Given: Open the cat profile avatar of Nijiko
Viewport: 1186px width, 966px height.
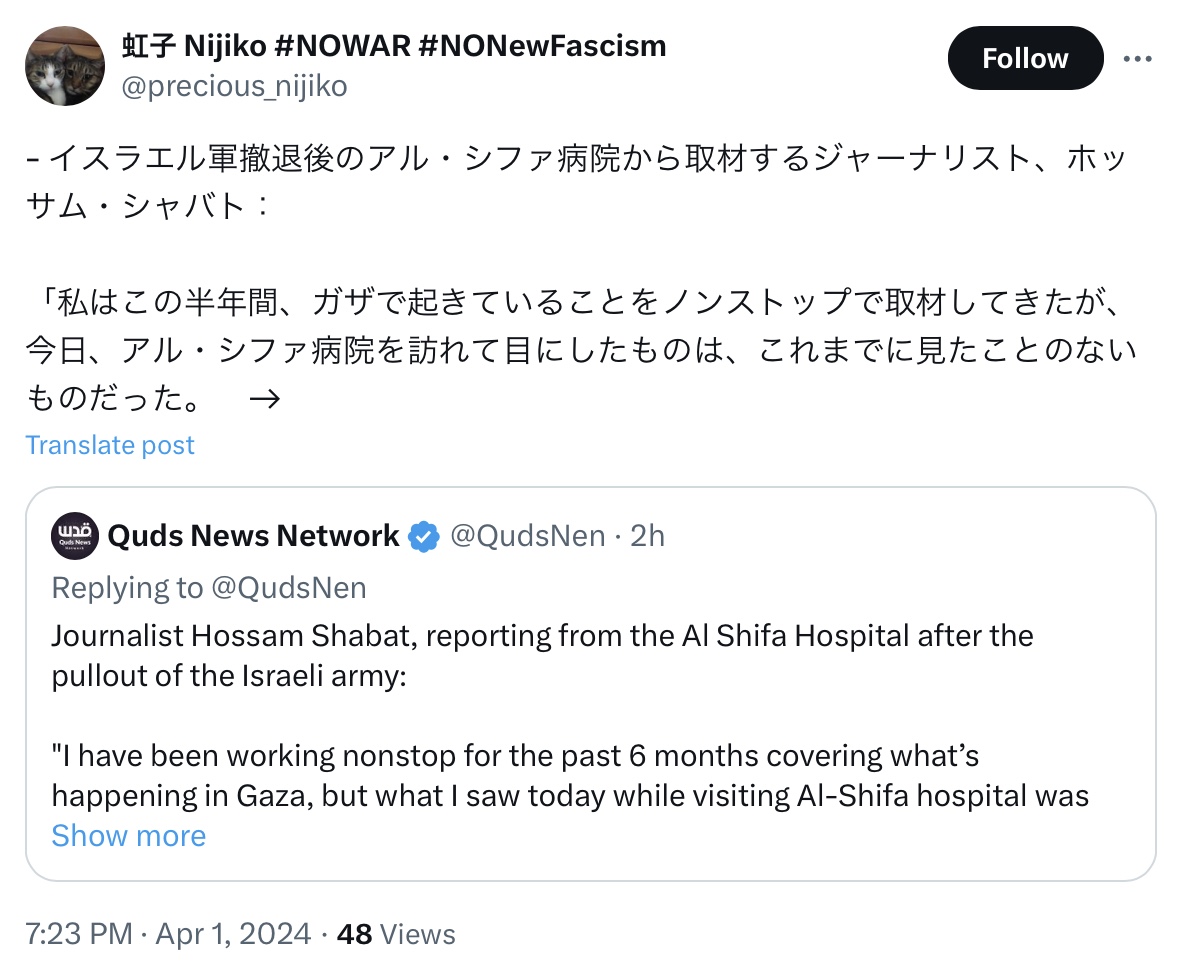Looking at the screenshot, I should tap(64, 66).
